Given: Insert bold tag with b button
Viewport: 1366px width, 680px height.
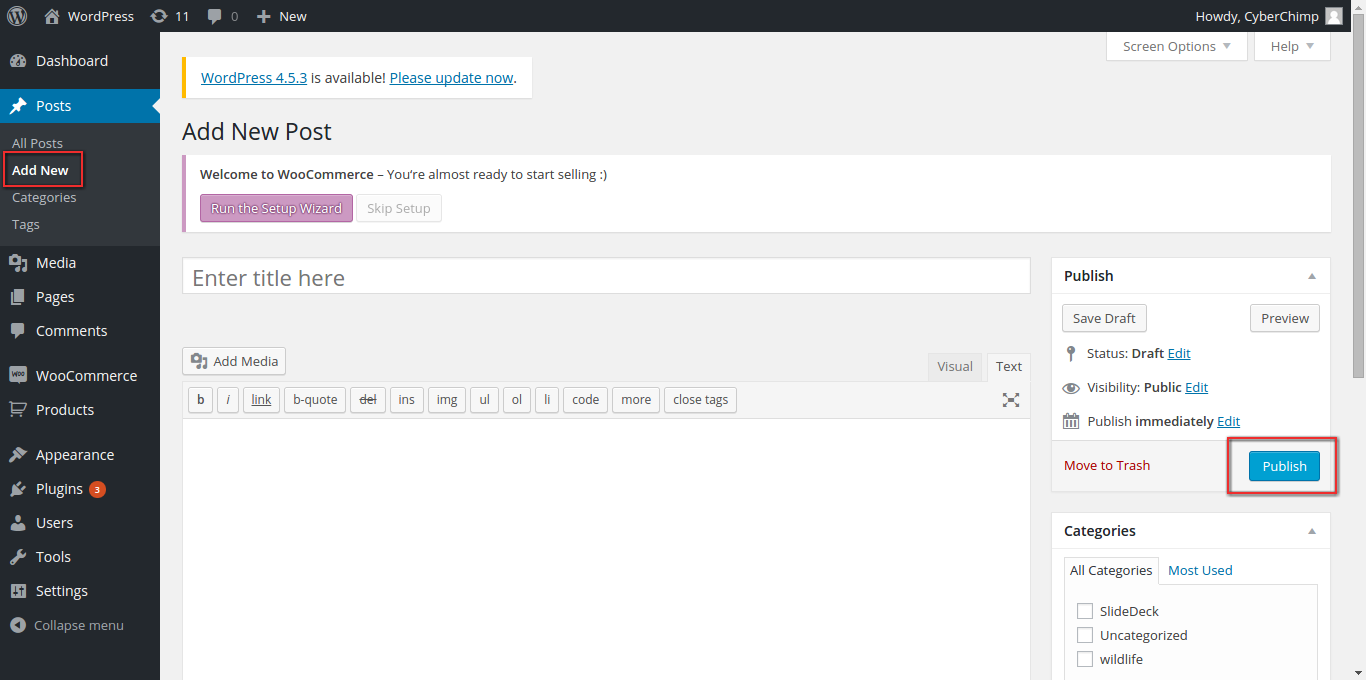Looking at the screenshot, I should pyautogui.click(x=200, y=400).
